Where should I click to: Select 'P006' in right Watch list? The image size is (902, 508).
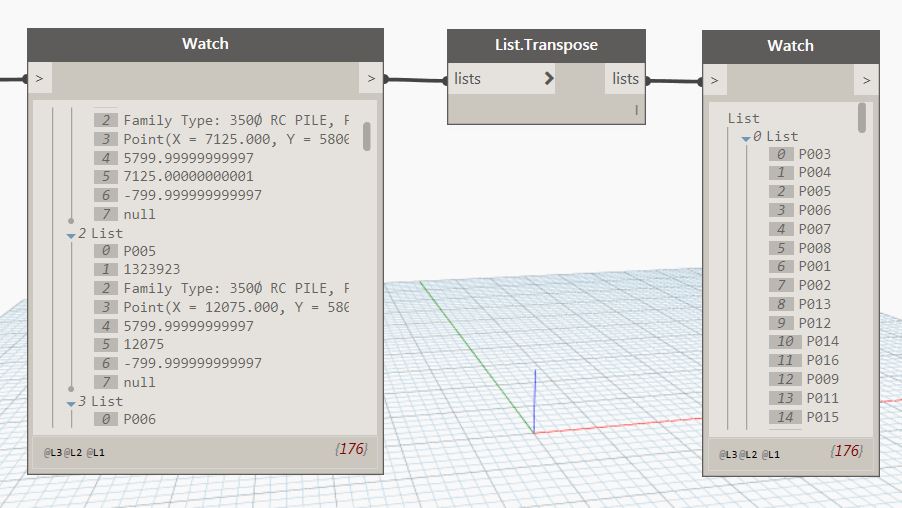pyautogui.click(x=815, y=210)
